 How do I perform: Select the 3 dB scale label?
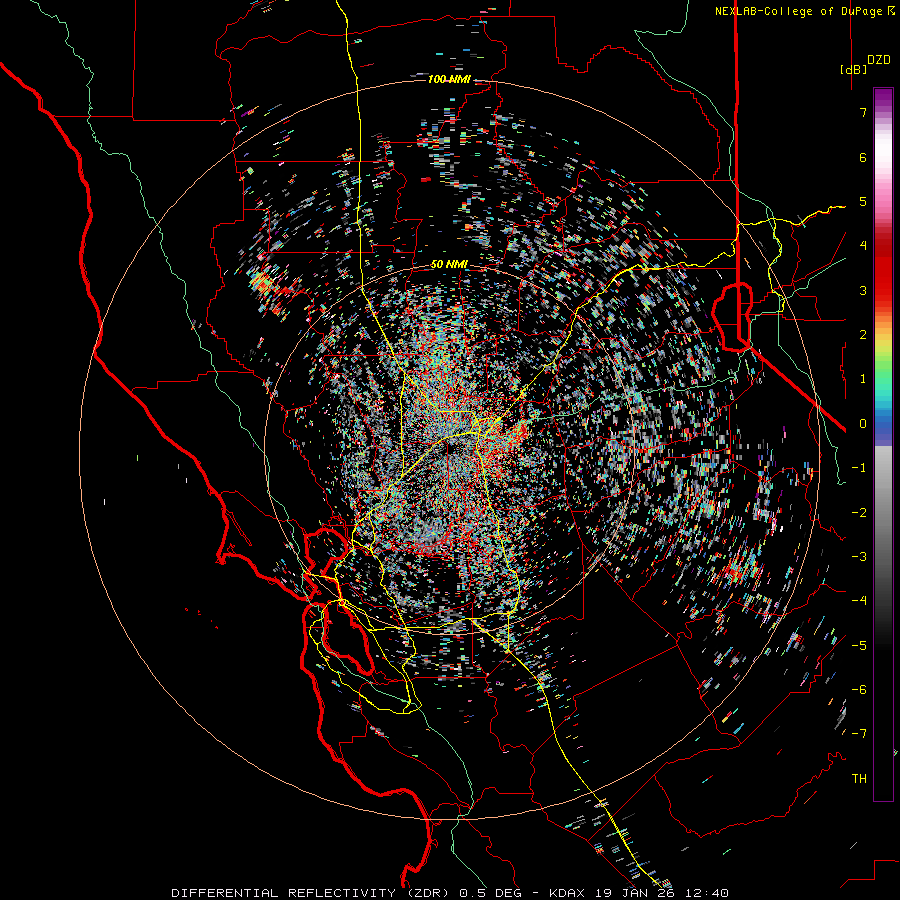(x=863, y=290)
